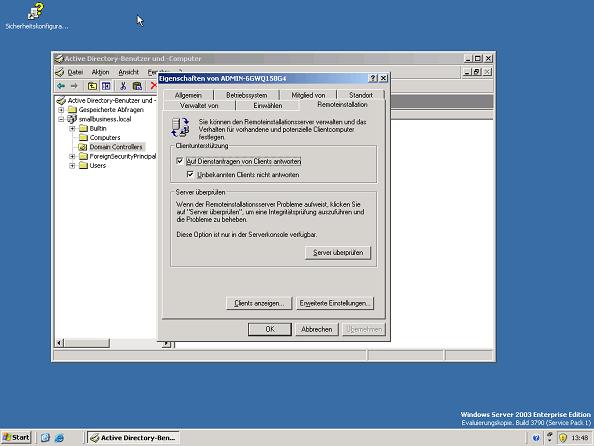The image size is (594, 446).
Task: Click the Clients anzeigen button
Action: pyautogui.click(x=259, y=303)
